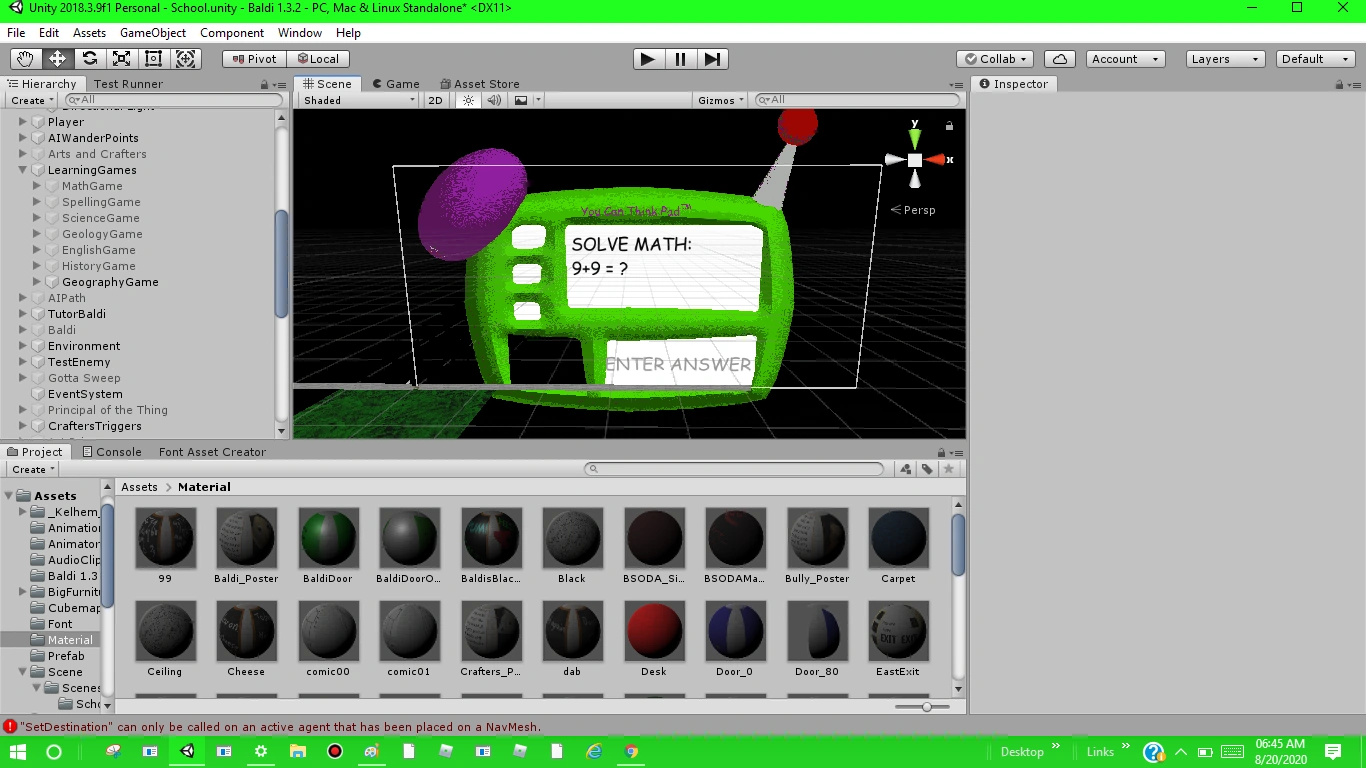The width and height of the screenshot is (1366, 768).
Task: Open the cloud services panel button
Action: [1059, 59]
